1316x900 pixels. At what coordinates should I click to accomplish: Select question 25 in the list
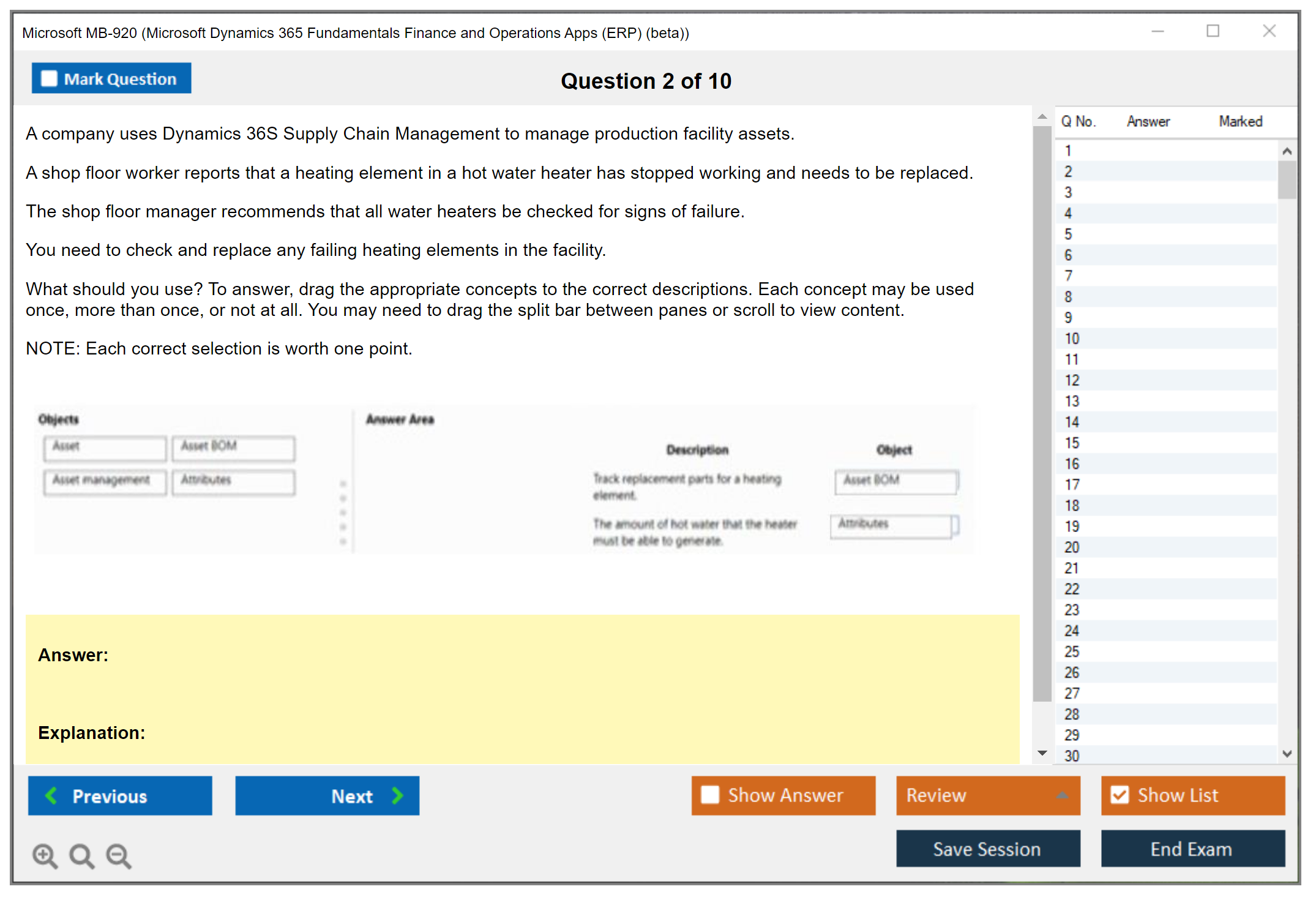coord(1072,651)
